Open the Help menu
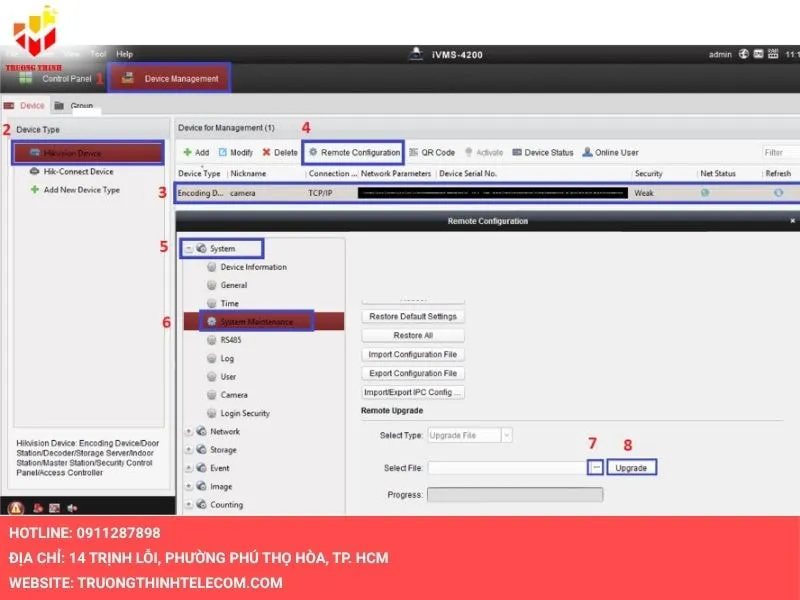 click(x=124, y=54)
